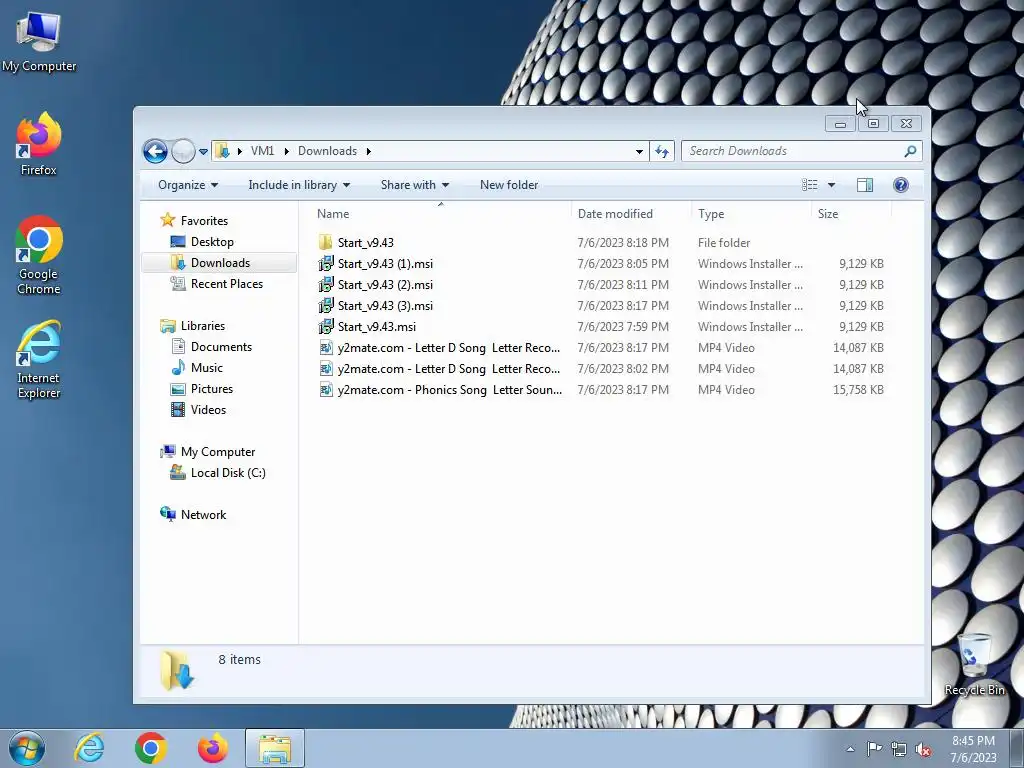The image size is (1024, 768).
Task: Open the Documents library
Action: point(221,346)
